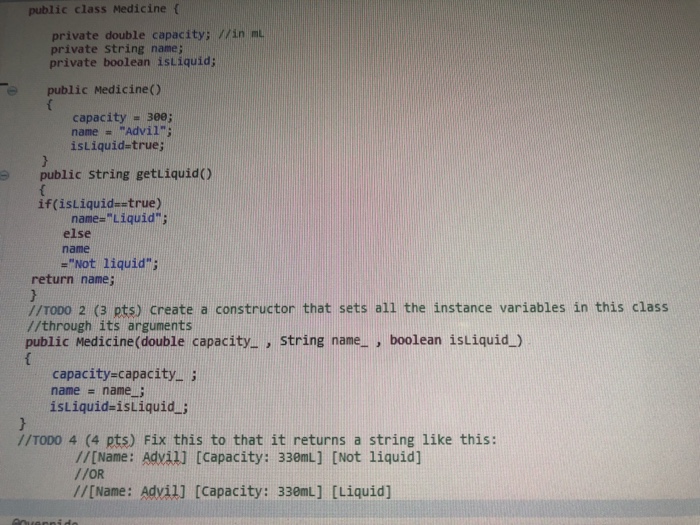This screenshot has width=700, height=525.
Task: Click 'isLiquid=isLiquid_;' assignment
Action: (x=119, y=407)
